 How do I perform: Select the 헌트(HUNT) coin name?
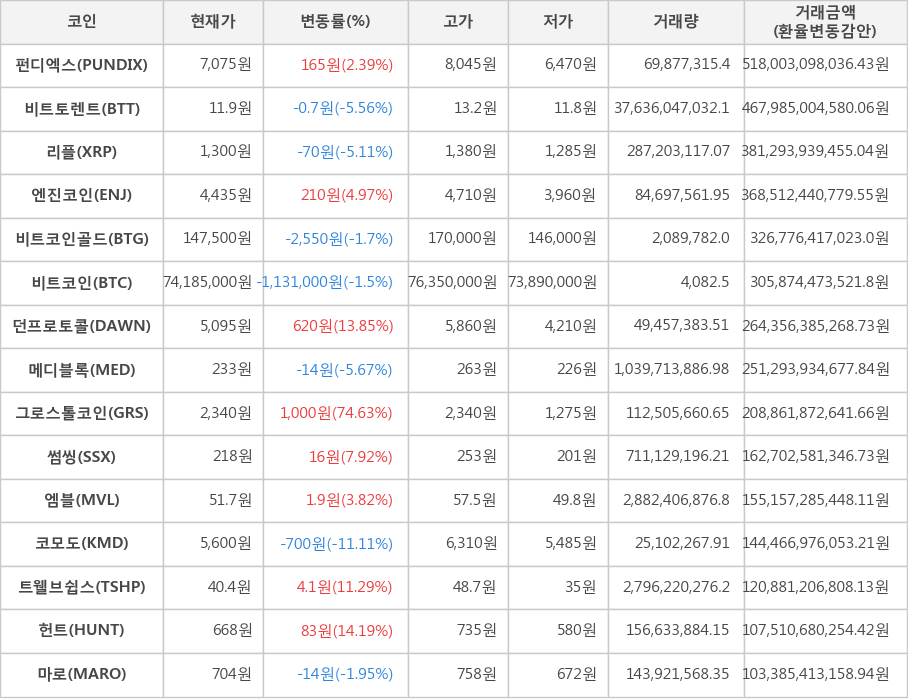coord(82,630)
